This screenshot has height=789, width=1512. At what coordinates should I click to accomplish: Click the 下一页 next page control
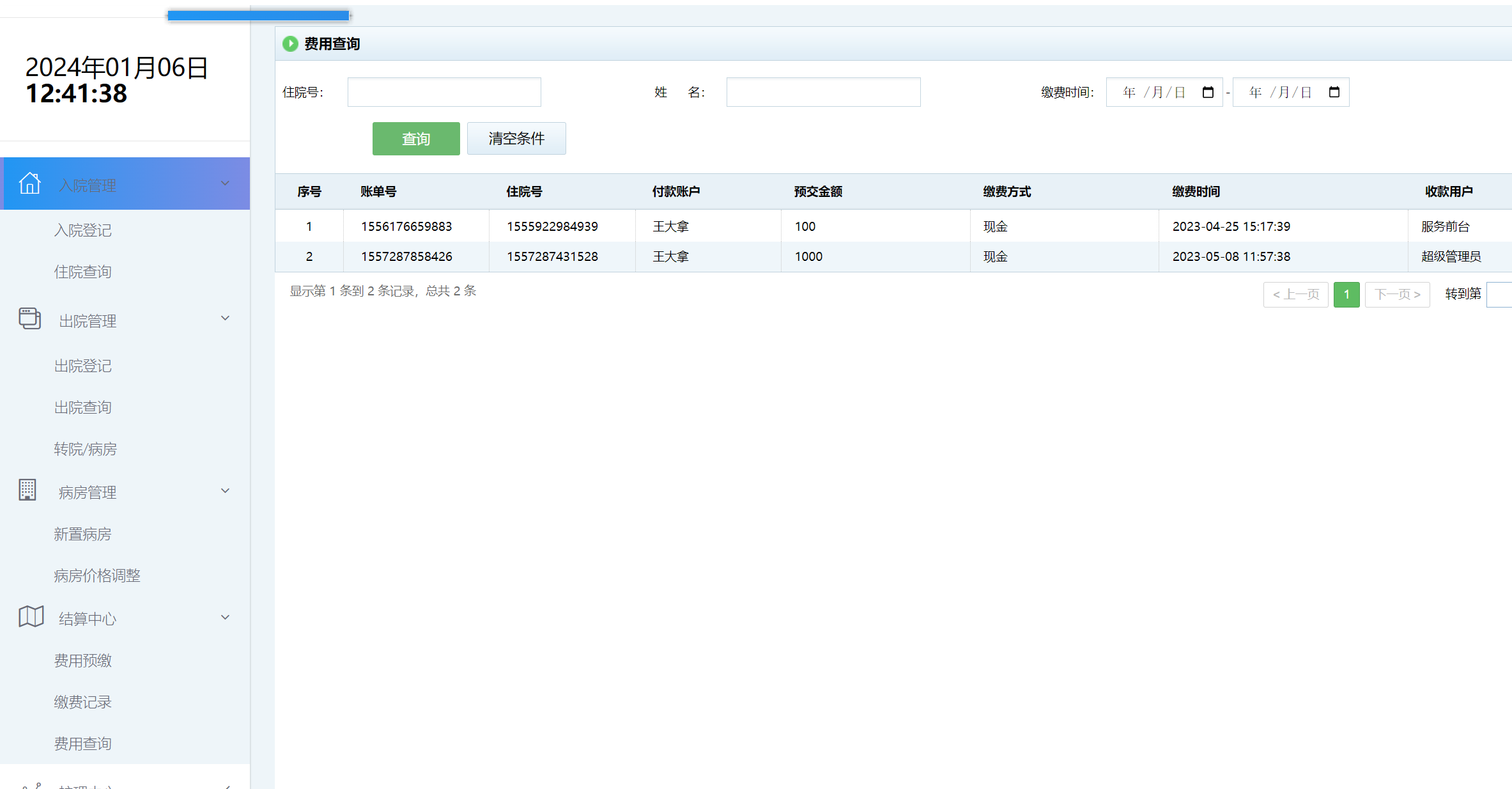[1397, 295]
